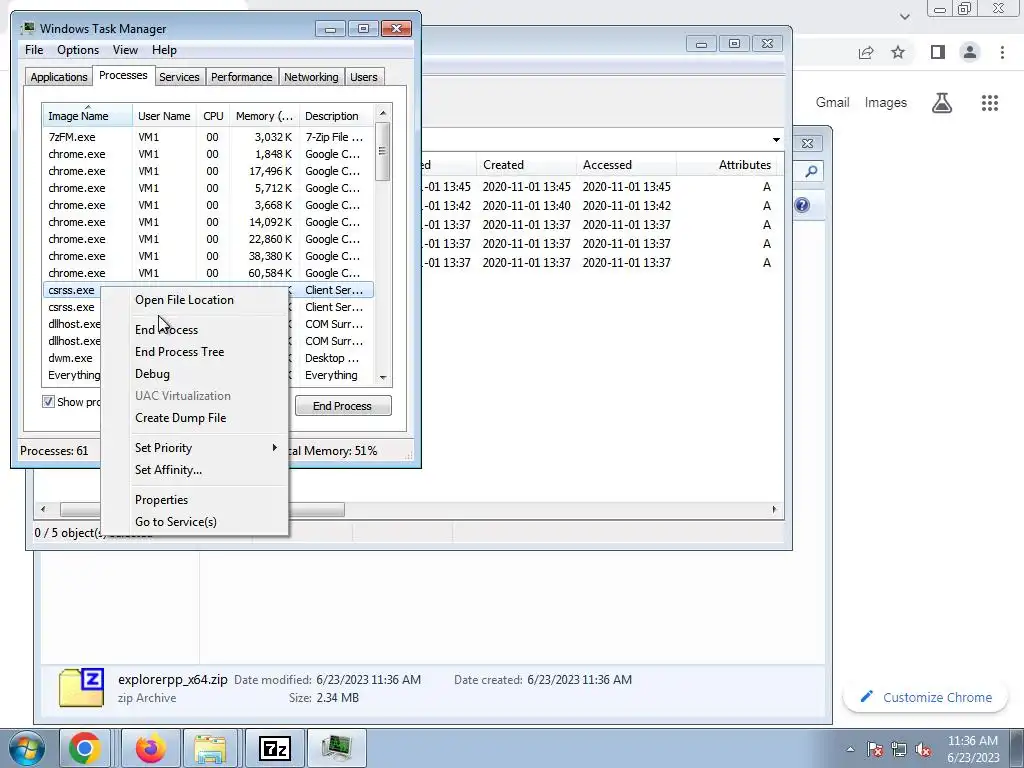Switch to the Users tab

364,76
